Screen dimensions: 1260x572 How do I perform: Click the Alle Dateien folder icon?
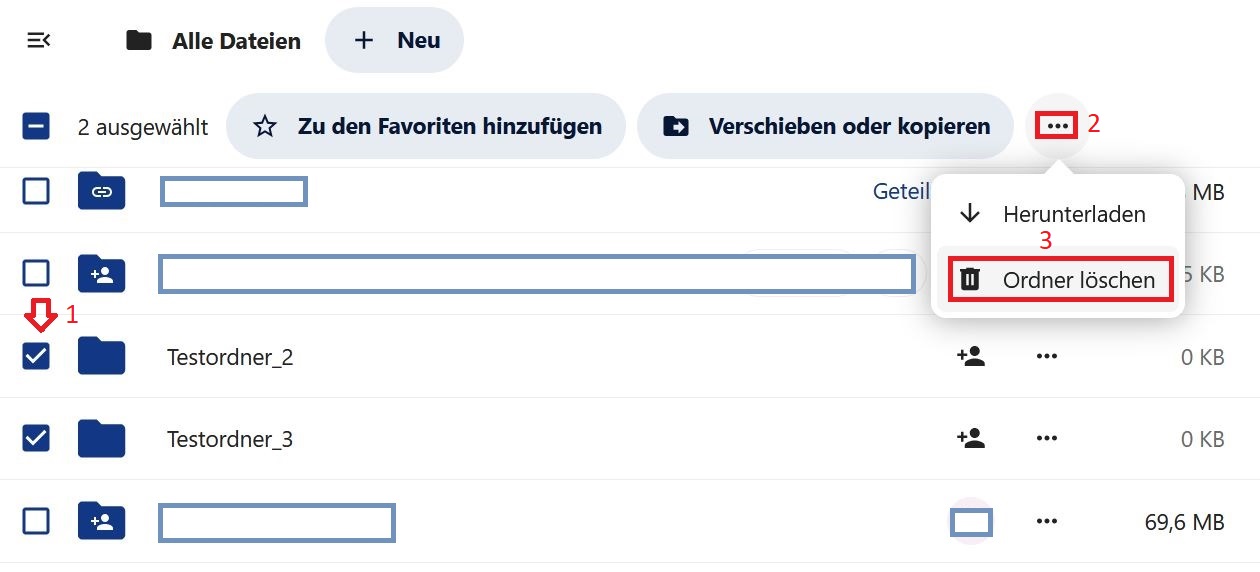(x=139, y=41)
